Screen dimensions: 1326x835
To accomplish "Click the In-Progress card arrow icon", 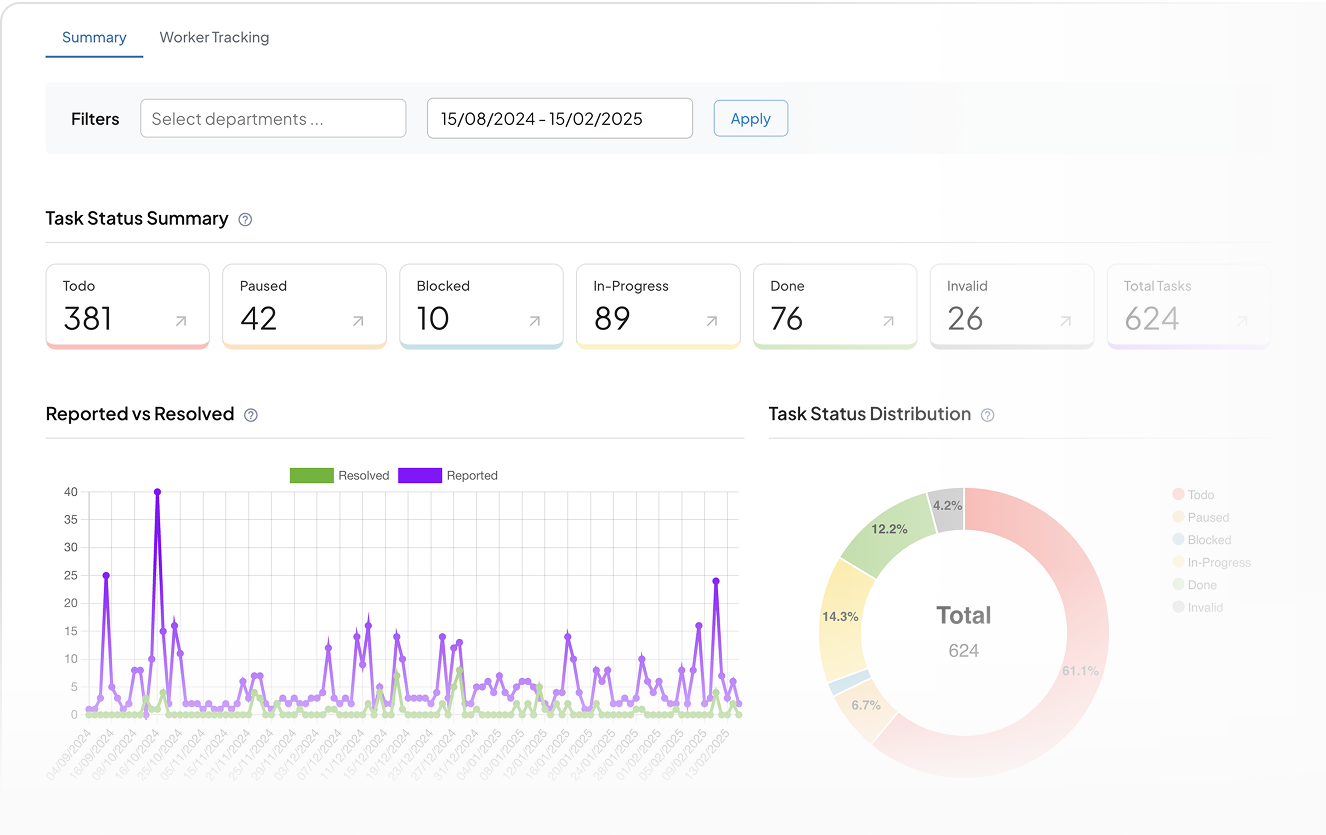I will [x=712, y=321].
